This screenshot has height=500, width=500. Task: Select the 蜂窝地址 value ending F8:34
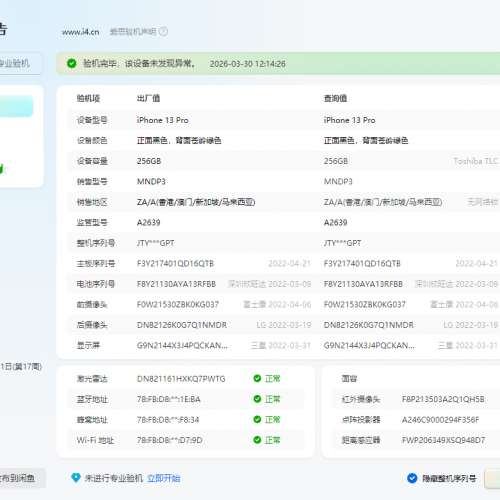(168, 420)
